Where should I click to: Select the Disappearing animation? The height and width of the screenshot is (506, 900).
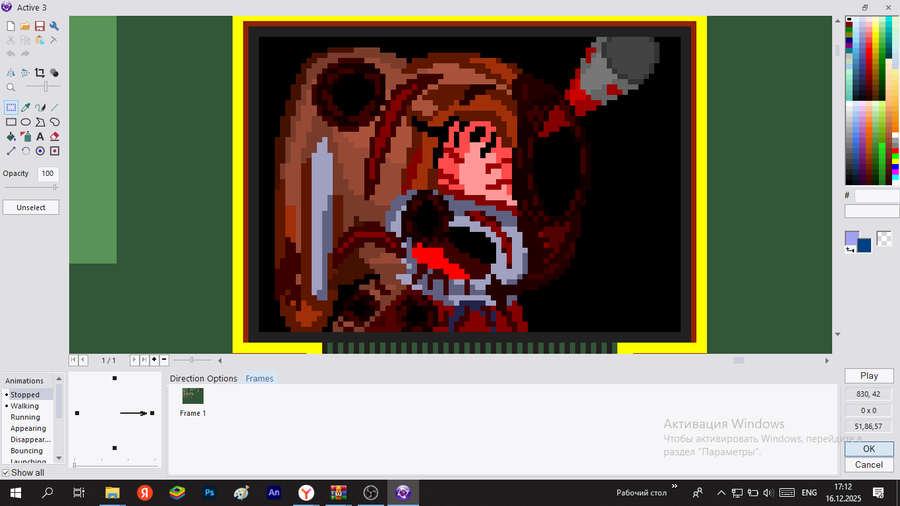pos(30,439)
